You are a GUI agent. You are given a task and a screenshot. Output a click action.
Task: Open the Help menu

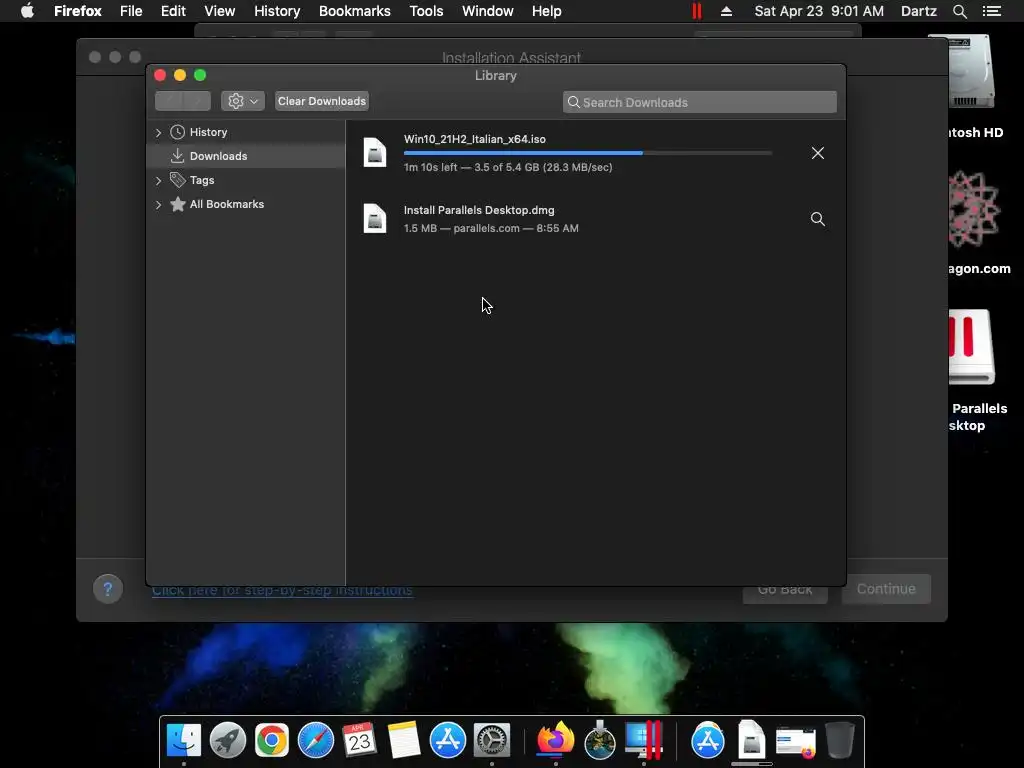point(547,11)
